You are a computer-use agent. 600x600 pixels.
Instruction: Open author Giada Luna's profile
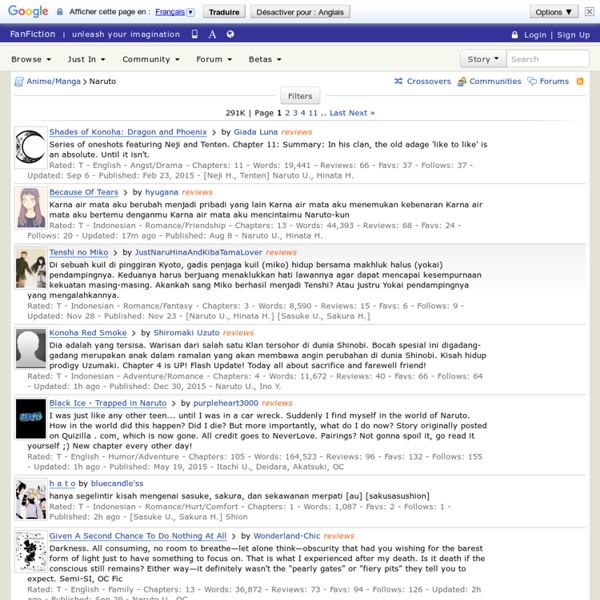[x=256, y=132]
